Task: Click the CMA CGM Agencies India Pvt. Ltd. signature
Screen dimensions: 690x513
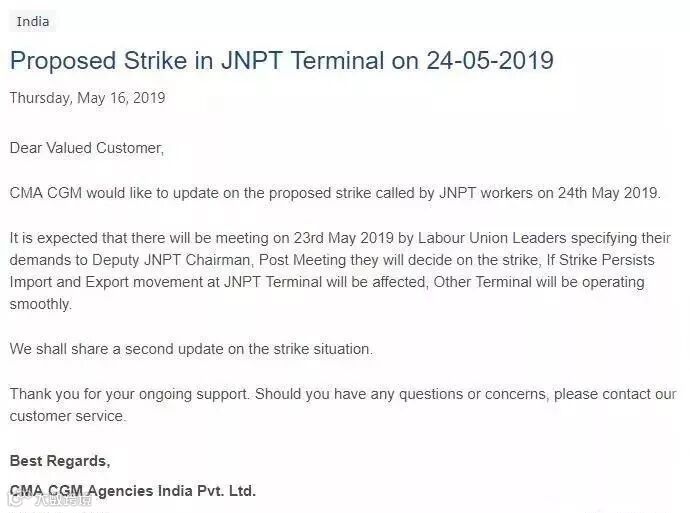Action: [x=133, y=491]
